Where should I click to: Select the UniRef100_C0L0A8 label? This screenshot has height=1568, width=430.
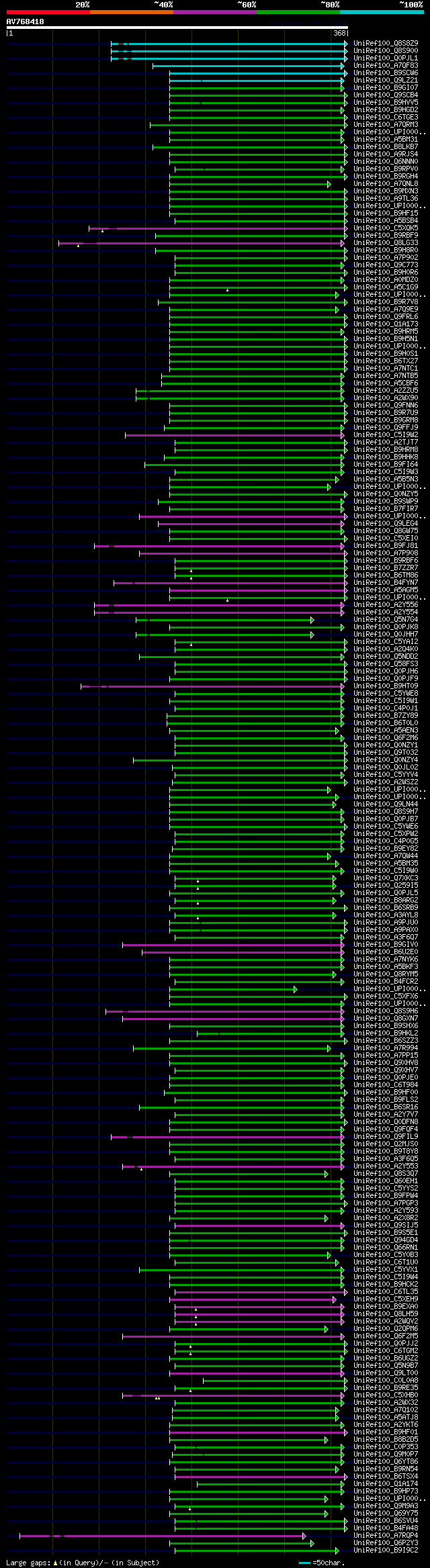(386, 1380)
